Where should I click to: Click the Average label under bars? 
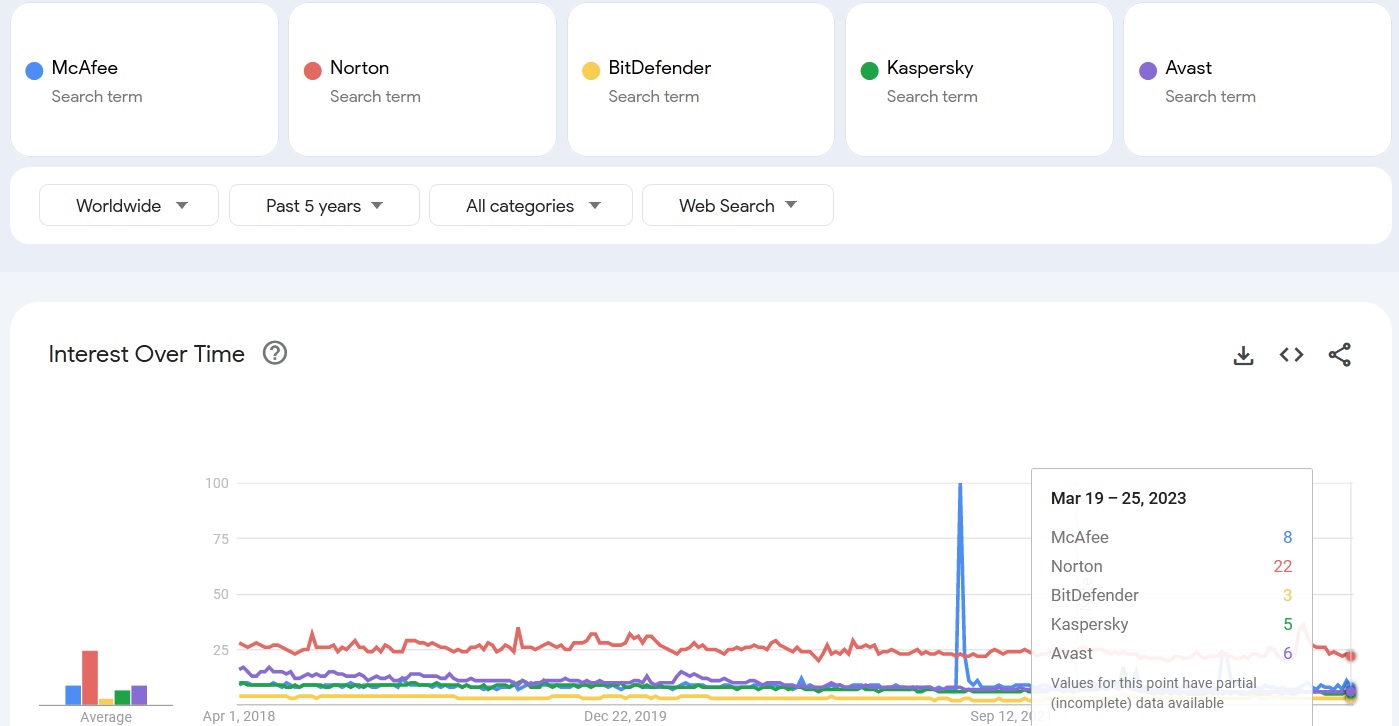pos(106,717)
